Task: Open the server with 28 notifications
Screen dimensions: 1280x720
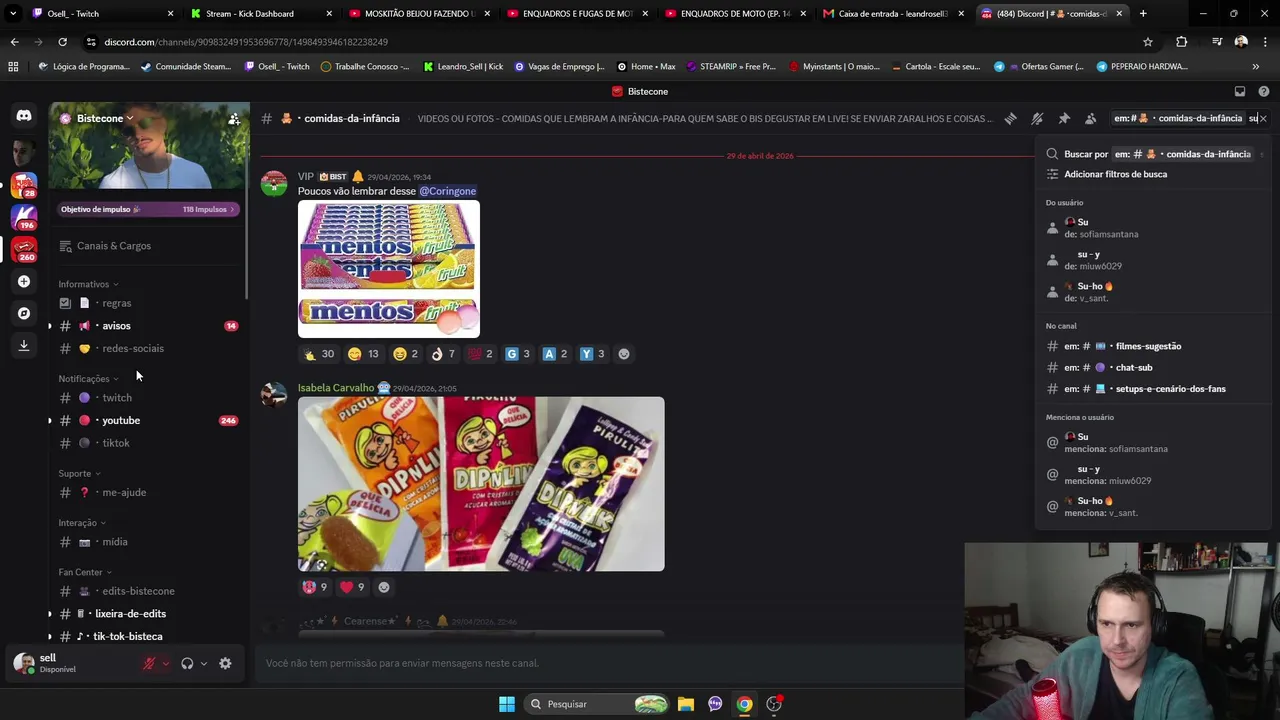Action: coord(24,184)
